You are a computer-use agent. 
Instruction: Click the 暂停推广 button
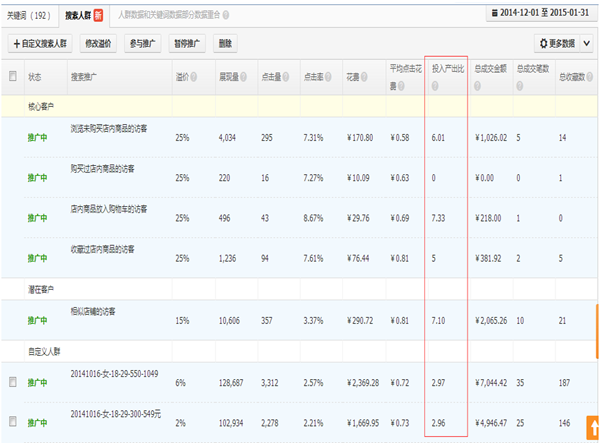click(187, 44)
